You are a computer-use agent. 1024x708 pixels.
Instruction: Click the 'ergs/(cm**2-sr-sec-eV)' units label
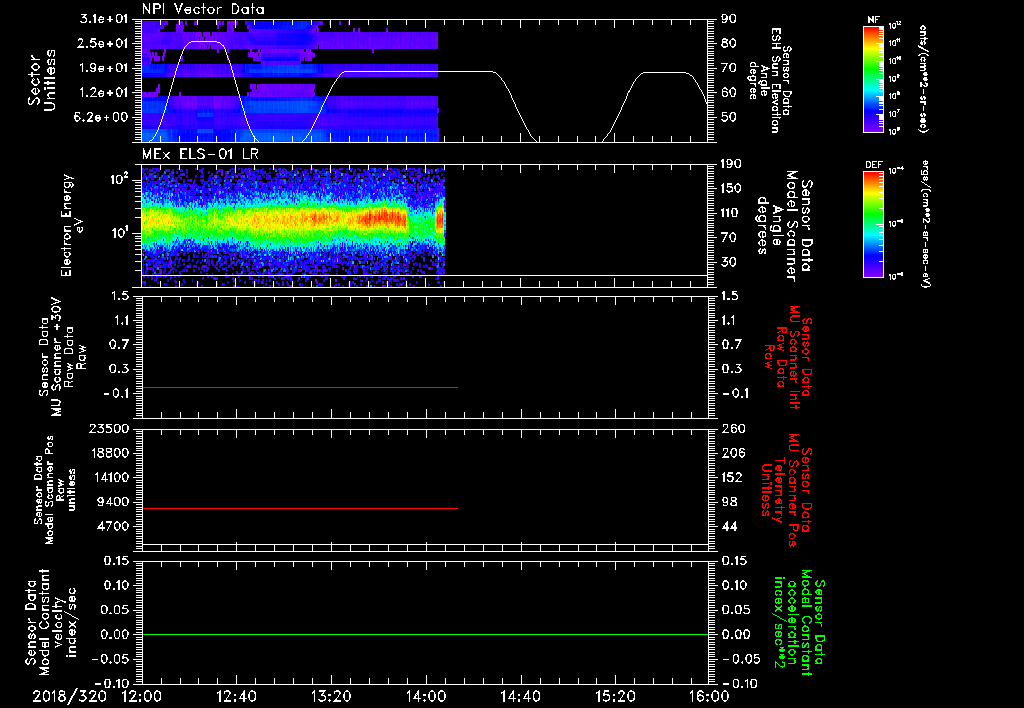[x=925, y=224]
